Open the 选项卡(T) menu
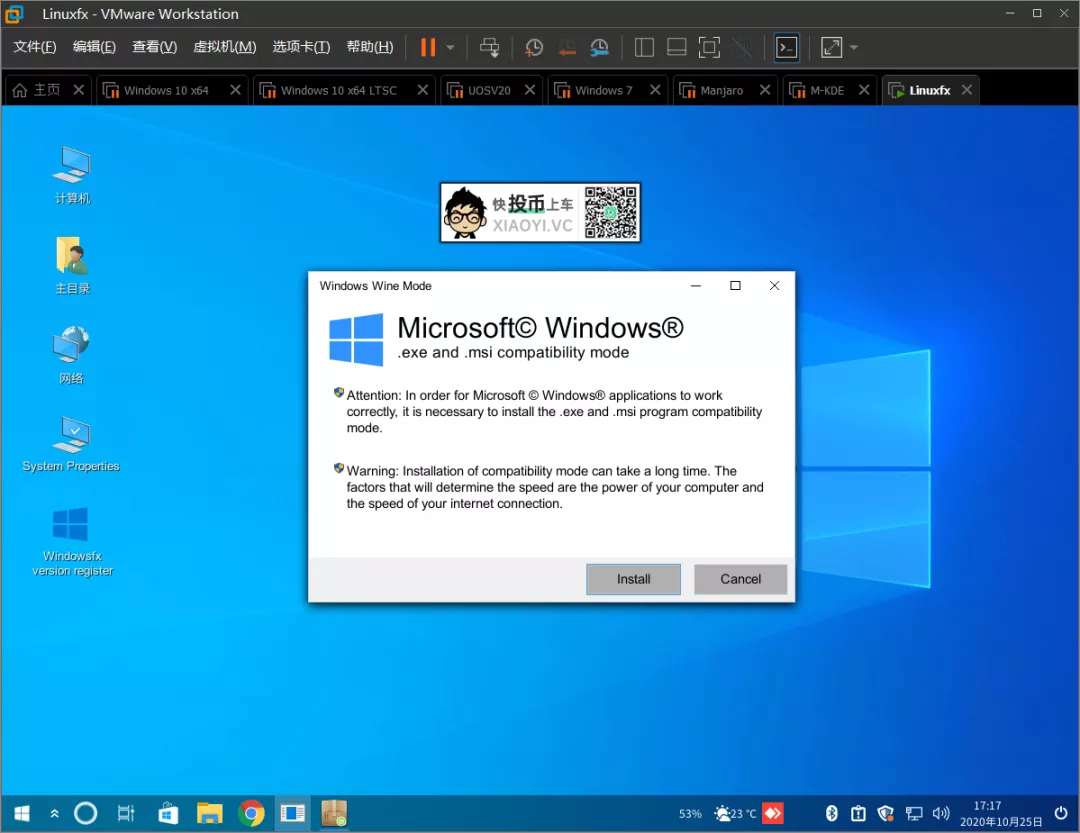 coord(301,46)
